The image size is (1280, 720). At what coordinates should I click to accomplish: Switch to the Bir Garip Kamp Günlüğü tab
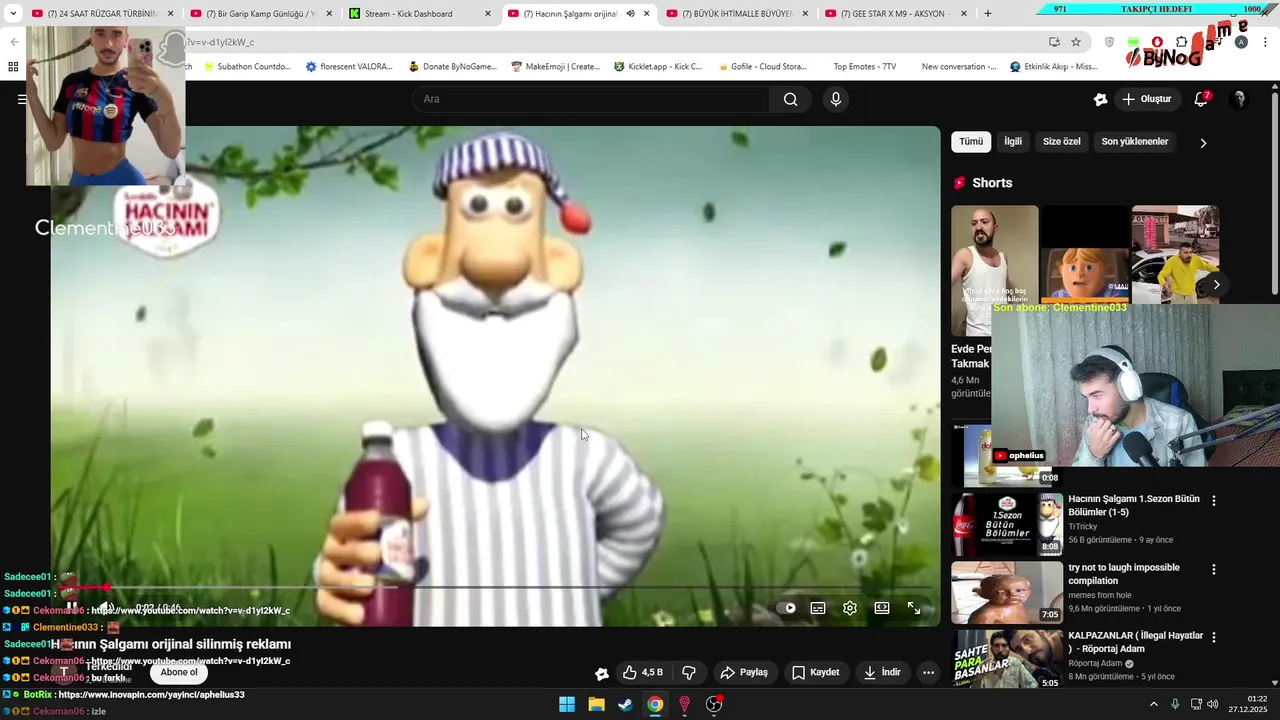[x=260, y=14]
